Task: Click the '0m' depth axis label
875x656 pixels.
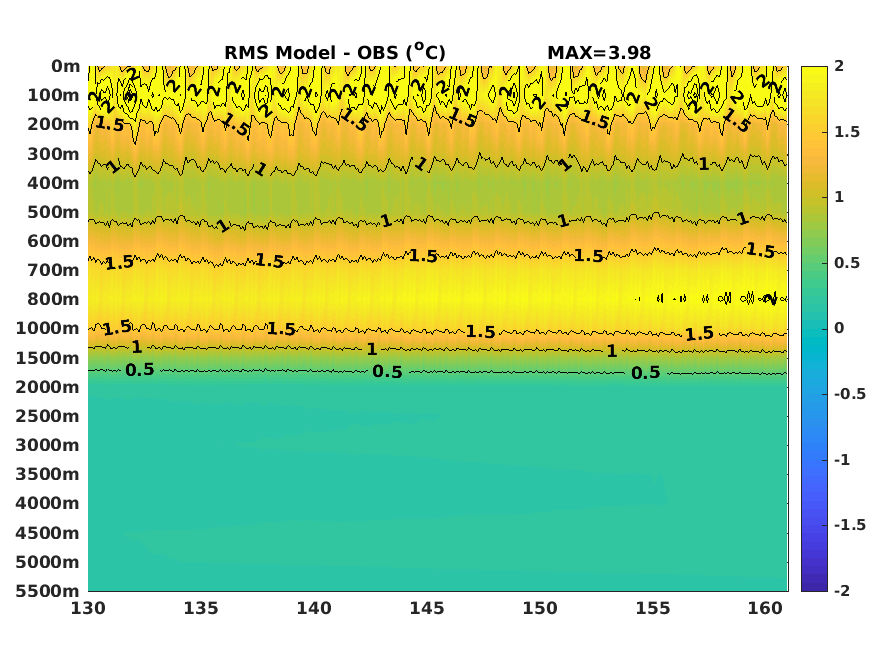Action: coord(65,66)
